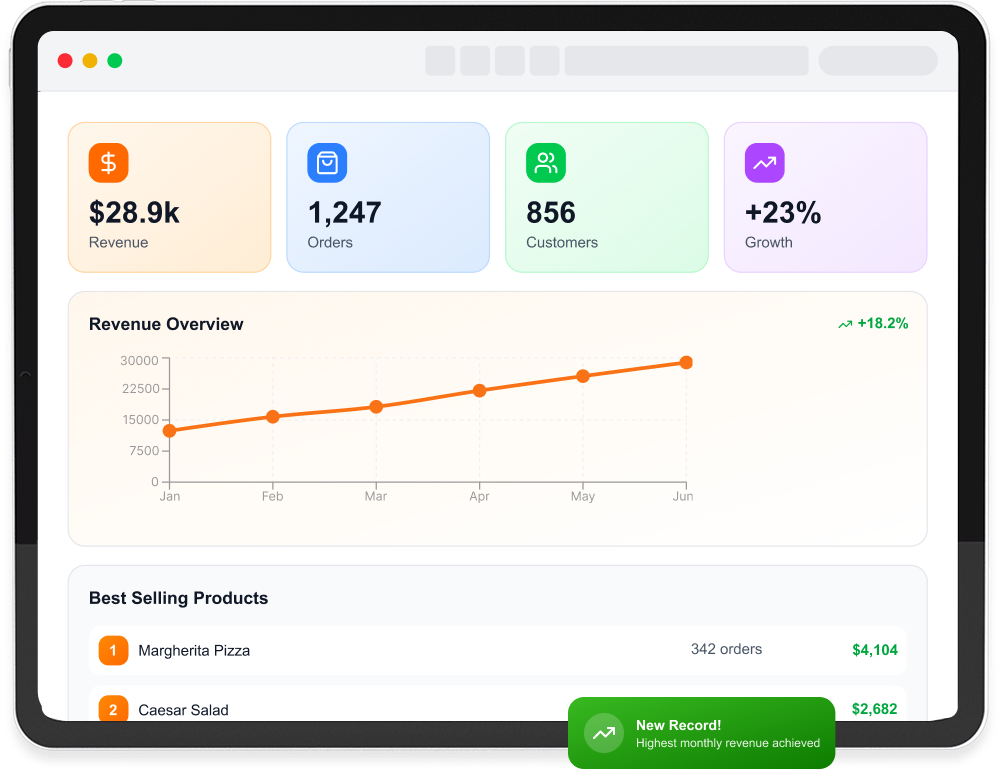Click the June data point on revenue chart

686,362
